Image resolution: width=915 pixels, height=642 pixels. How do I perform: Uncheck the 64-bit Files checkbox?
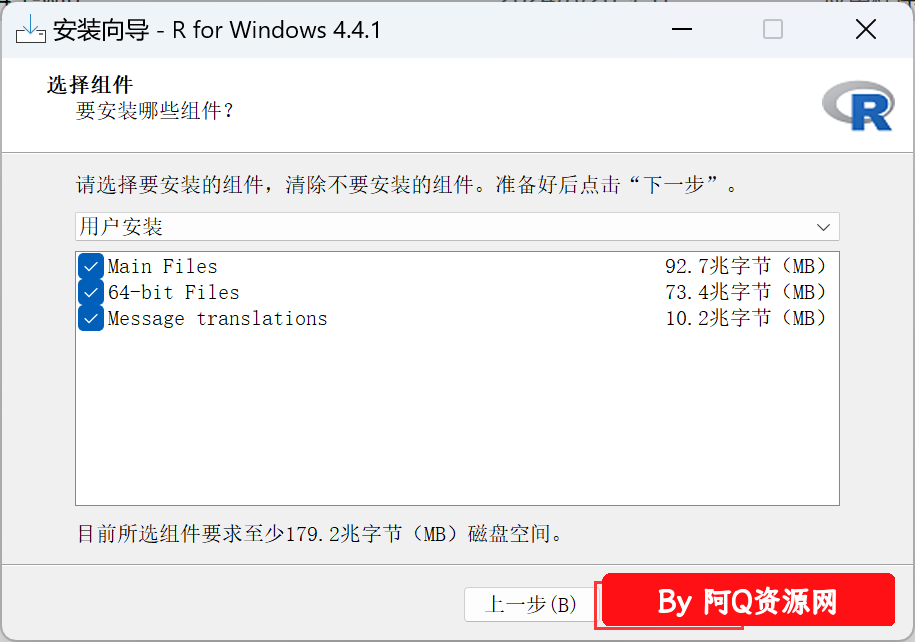(90, 292)
